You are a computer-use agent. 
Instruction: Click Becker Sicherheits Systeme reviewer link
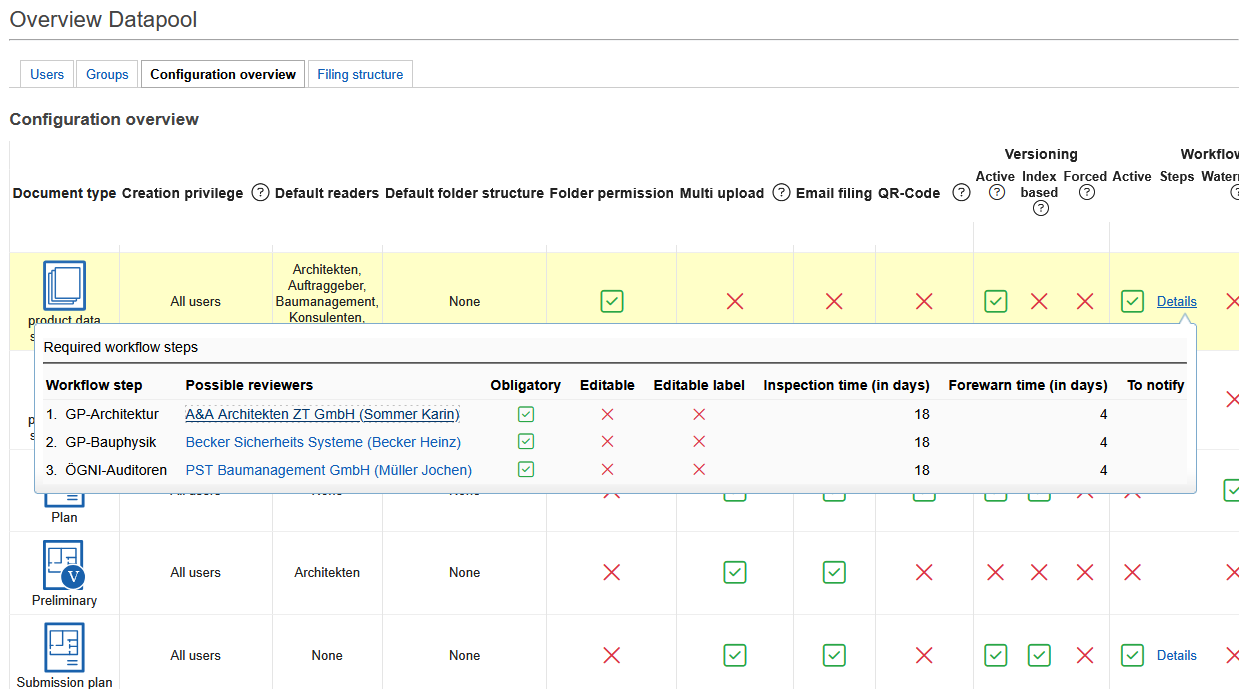point(323,442)
